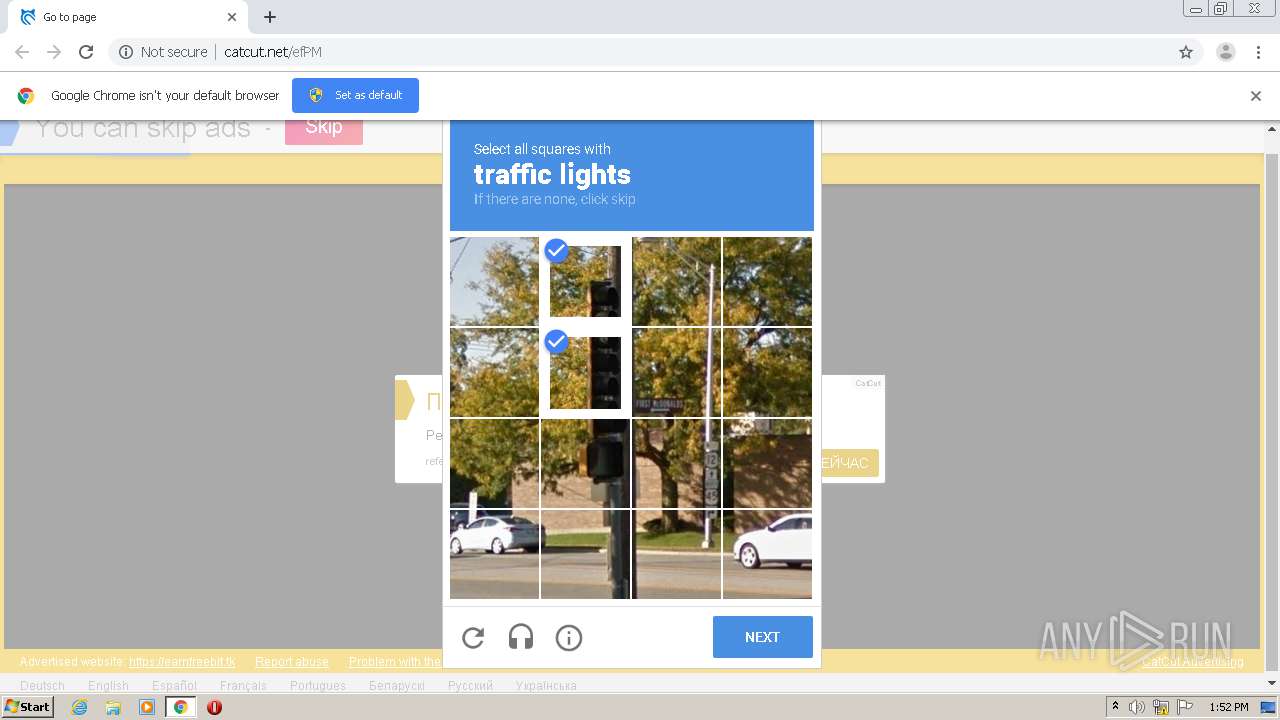The width and height of the screenshot is (1280, 720).
Task: Switch language to Українська
Action: [x=546, y=686]
